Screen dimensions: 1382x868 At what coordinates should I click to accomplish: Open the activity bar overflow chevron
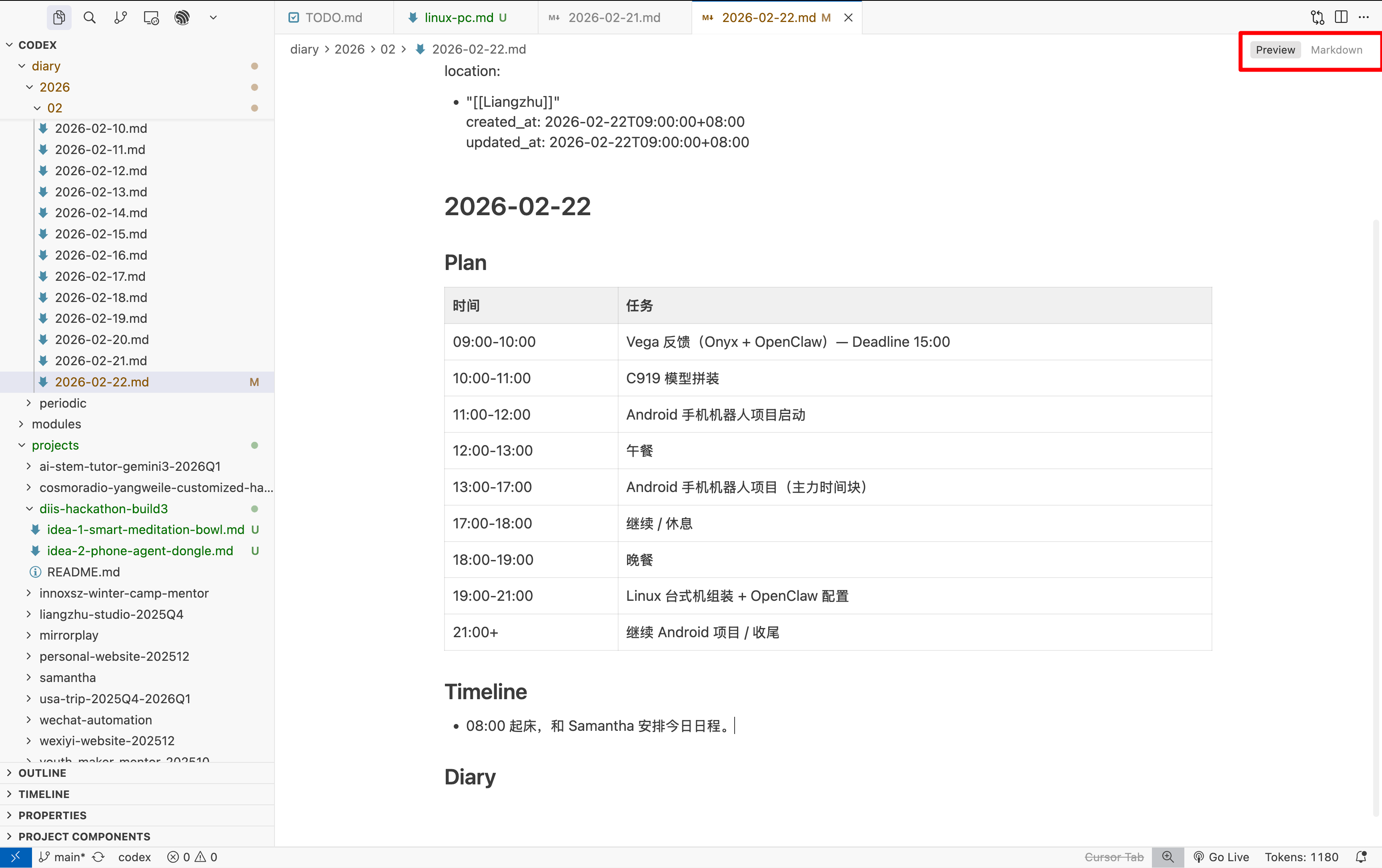[x=213, y=18]
